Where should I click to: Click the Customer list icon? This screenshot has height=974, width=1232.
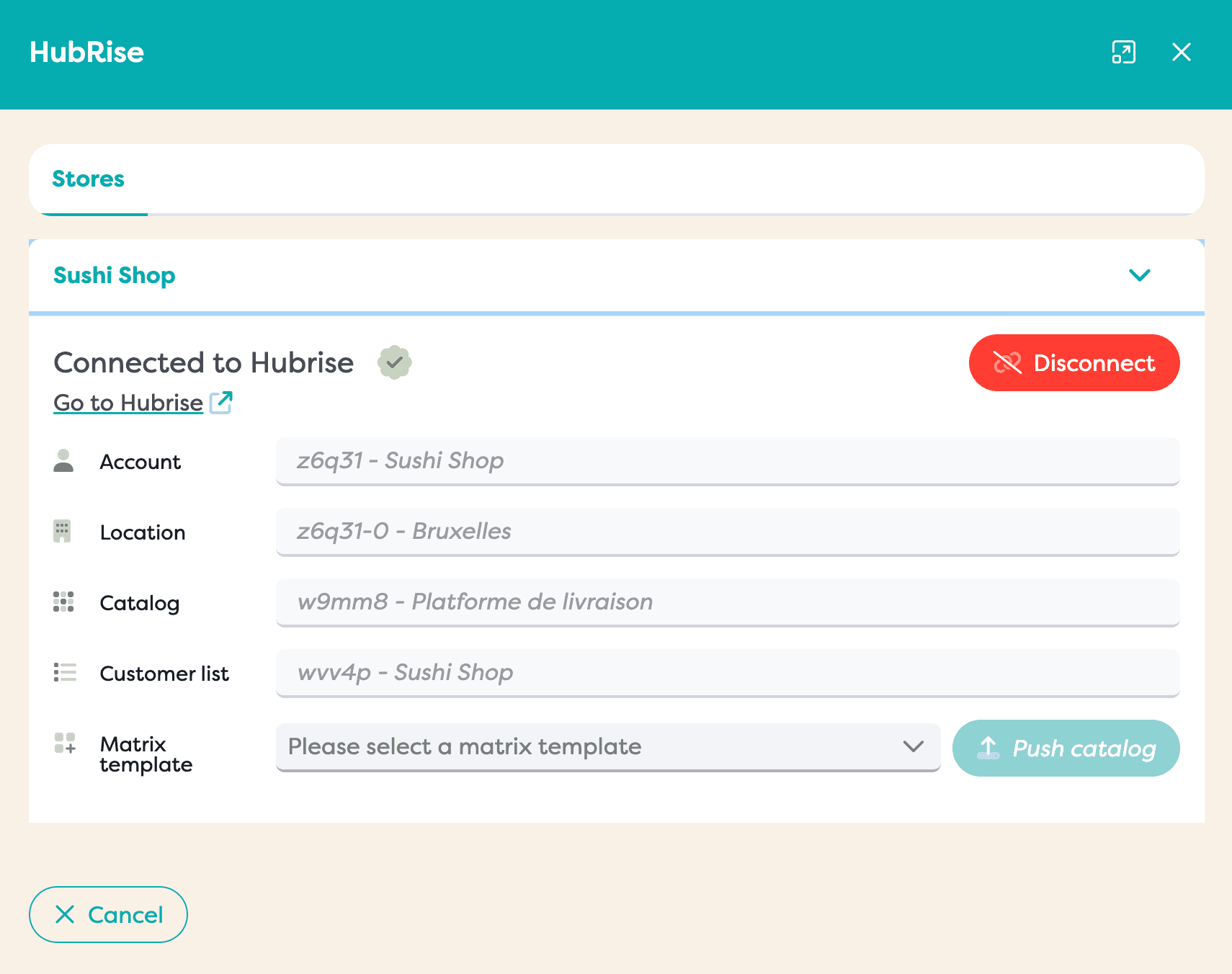[64, 673]
